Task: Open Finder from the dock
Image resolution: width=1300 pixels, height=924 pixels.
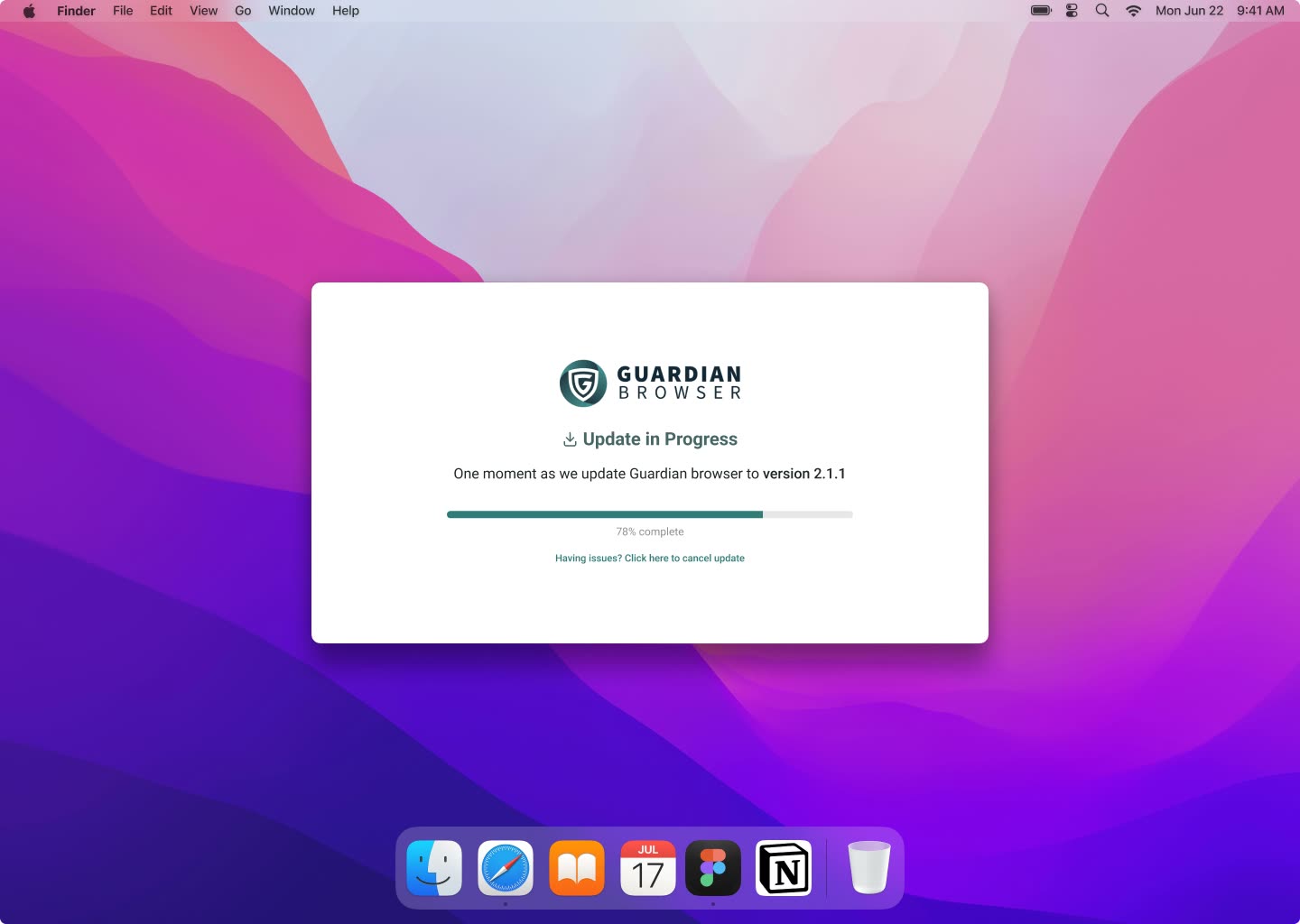Action: pos(434,868)
